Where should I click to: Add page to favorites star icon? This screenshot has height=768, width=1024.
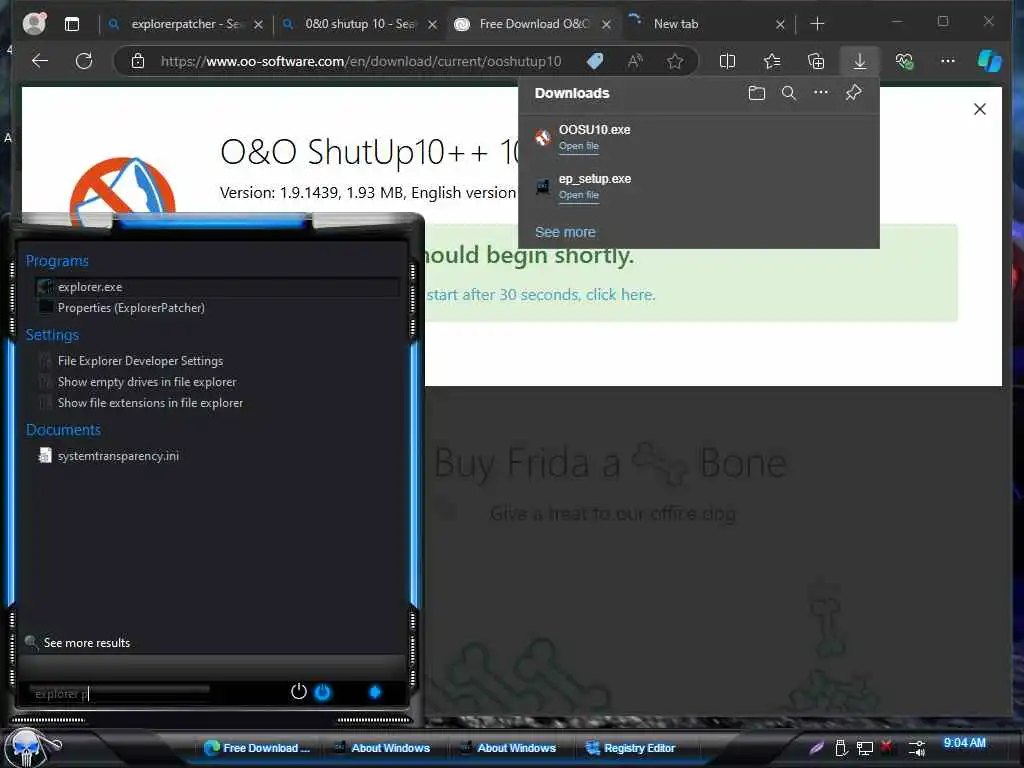pyautogui.click(x=675, y=61)
